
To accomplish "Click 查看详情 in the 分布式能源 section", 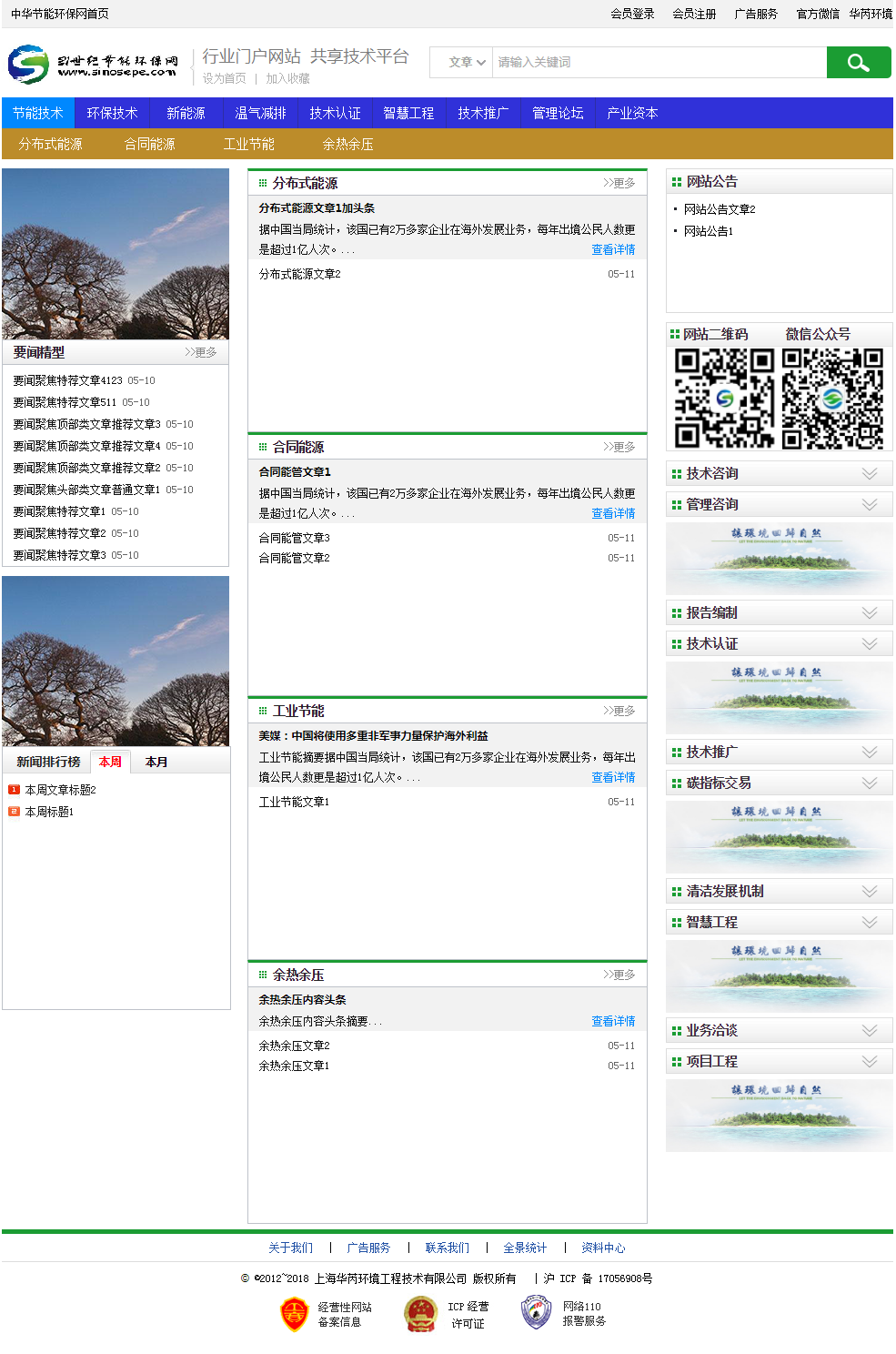I will [613, 249].
